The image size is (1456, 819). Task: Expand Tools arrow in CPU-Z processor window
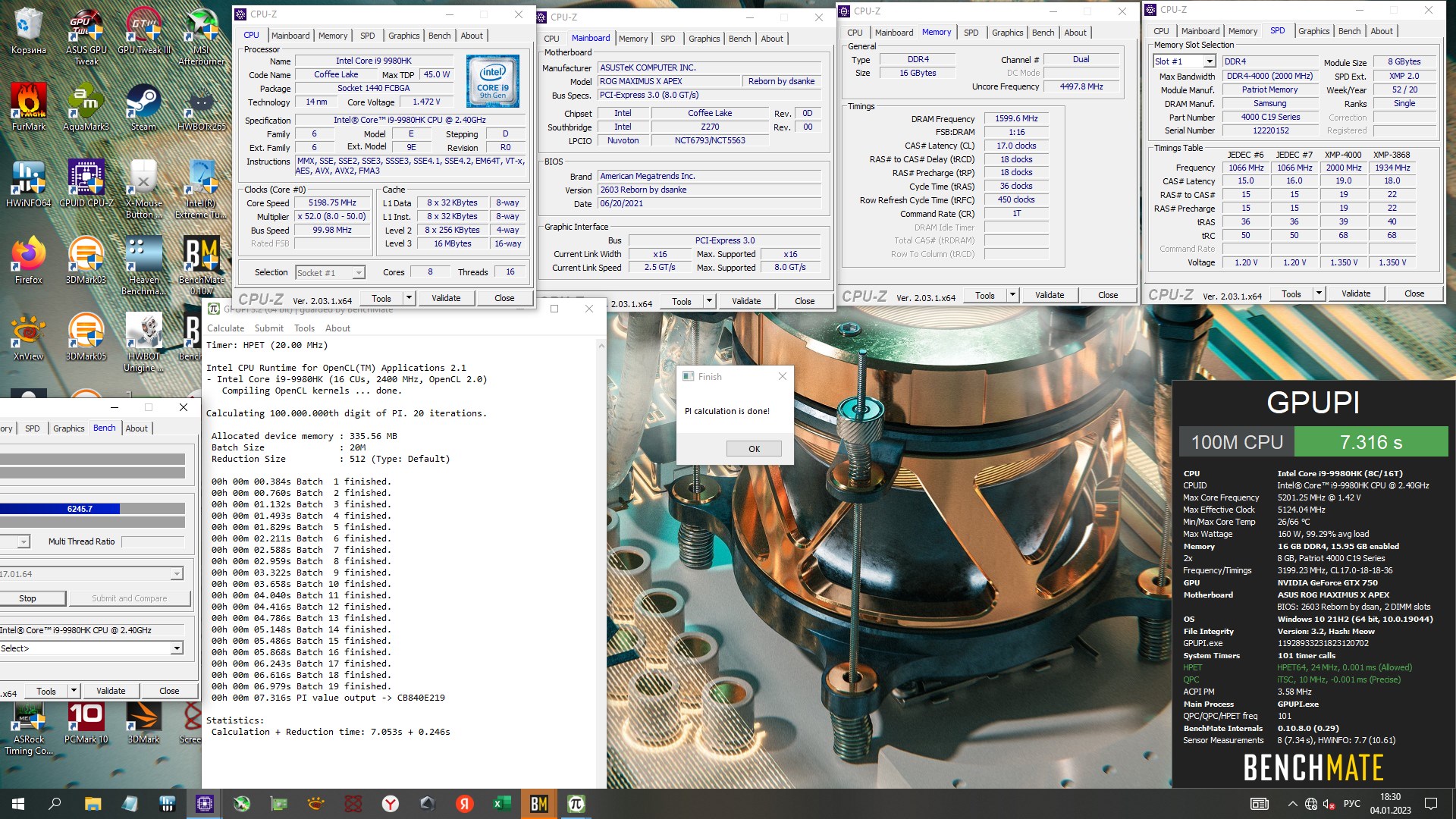click(x=409, y=298)
